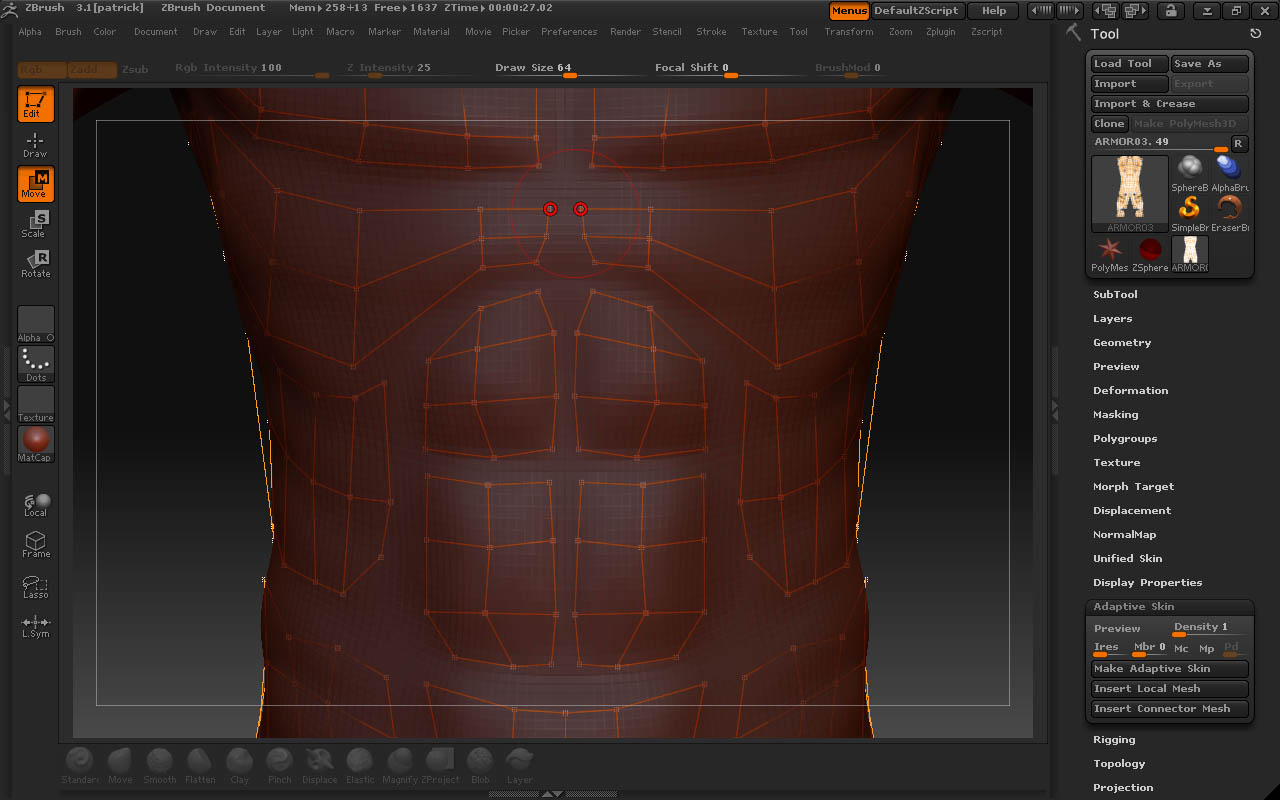Screen dimensions: 1280x800
Task: Select the Draw mode icon
Action: [35, 144]
